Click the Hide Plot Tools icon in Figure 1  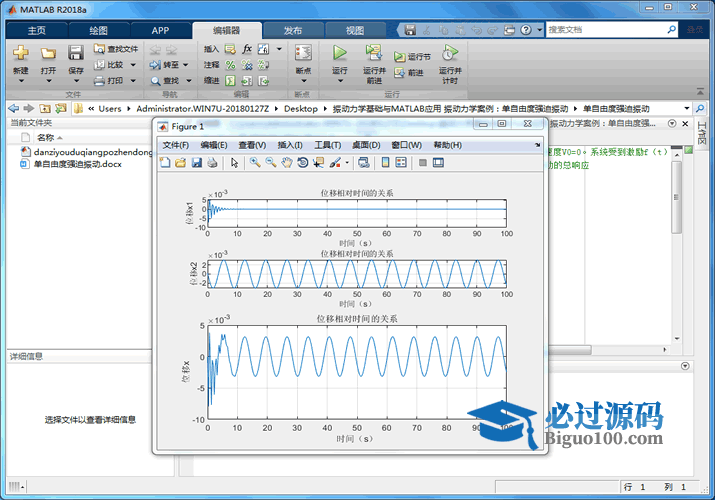click(x=423, y=163)
